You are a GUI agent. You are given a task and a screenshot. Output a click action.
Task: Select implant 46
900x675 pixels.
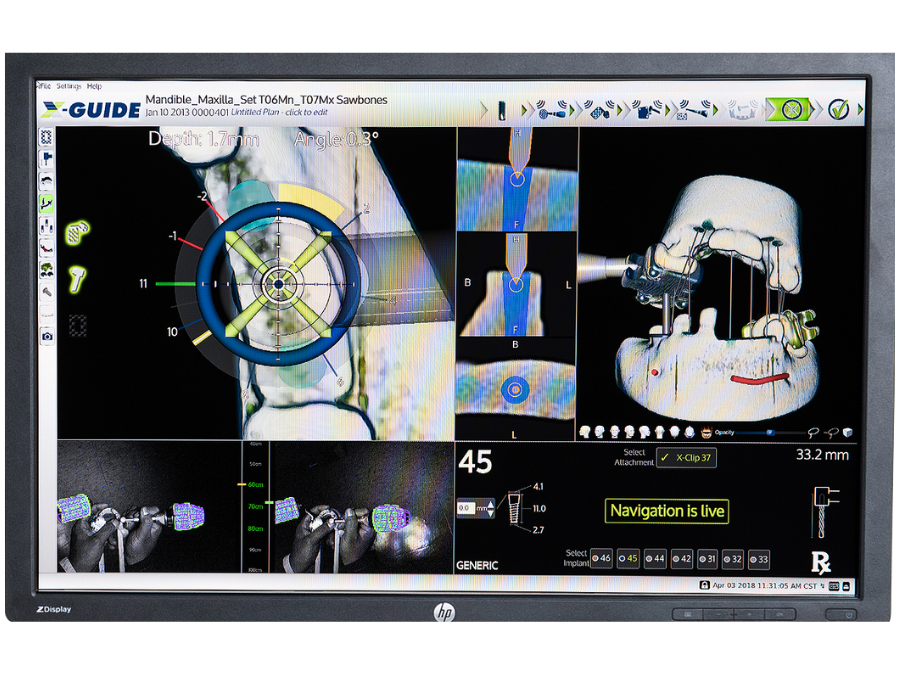pyautogui.click(x=601, y=558)
